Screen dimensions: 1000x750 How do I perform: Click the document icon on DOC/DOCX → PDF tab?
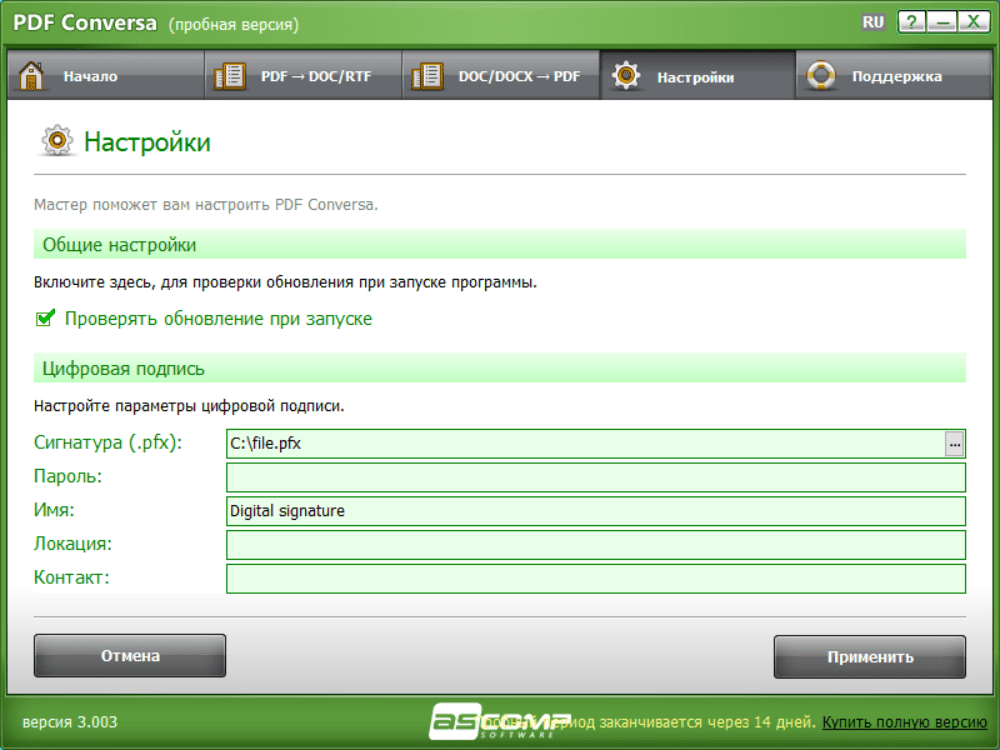click(427, 77)
